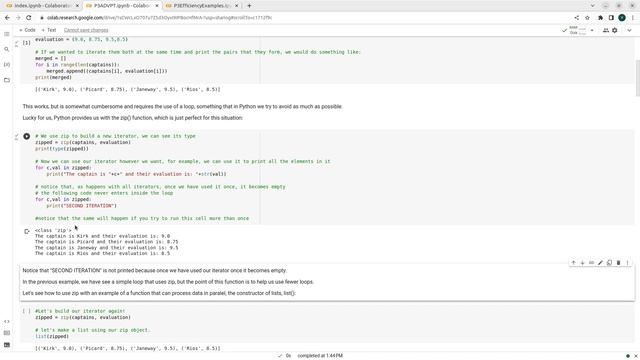Add a new Code cell

(x=27, y=30)
